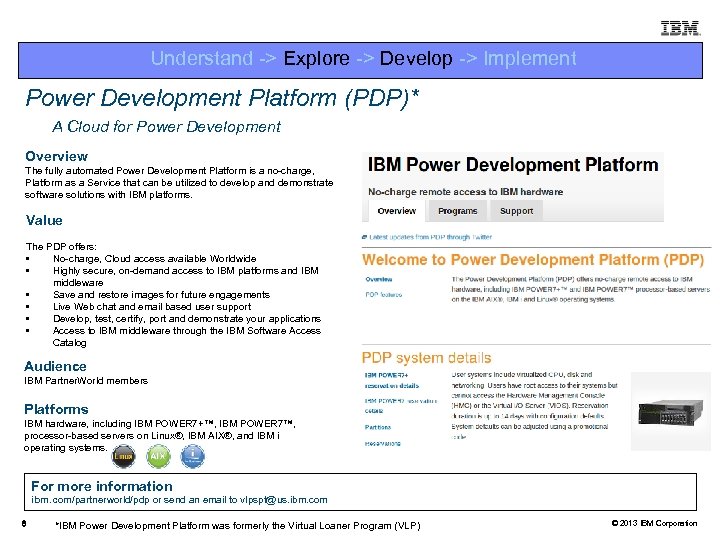Click subtitle A Cloud for Power Development
The width and height of the screenshot is (720, 540).
[166, 126]
